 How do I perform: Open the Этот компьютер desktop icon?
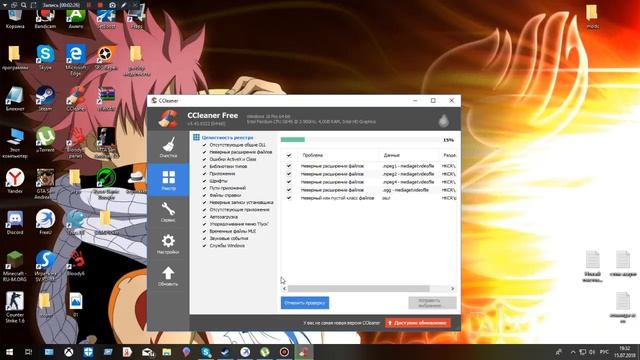pyautogui.click(x=15, y=143)
